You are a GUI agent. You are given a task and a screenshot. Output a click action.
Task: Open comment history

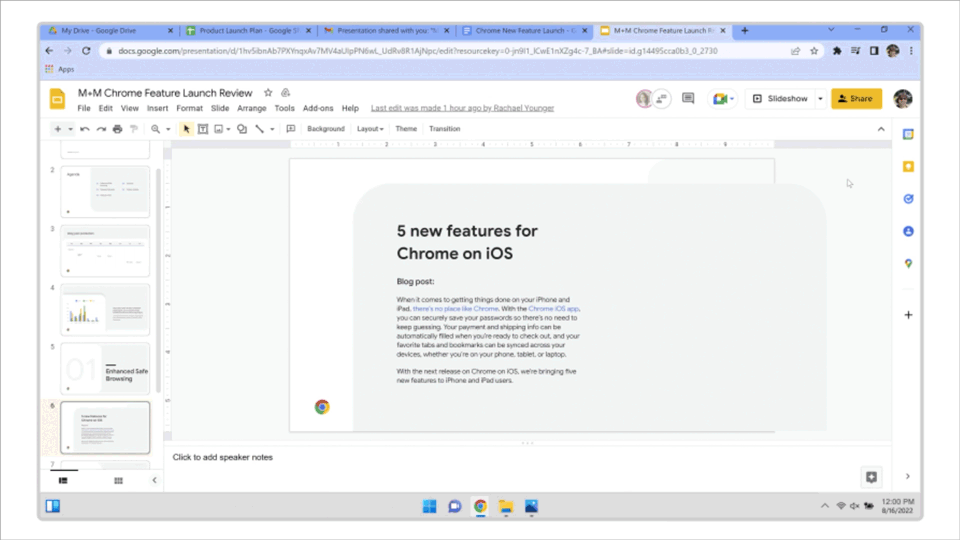click(x=688, y=99)
